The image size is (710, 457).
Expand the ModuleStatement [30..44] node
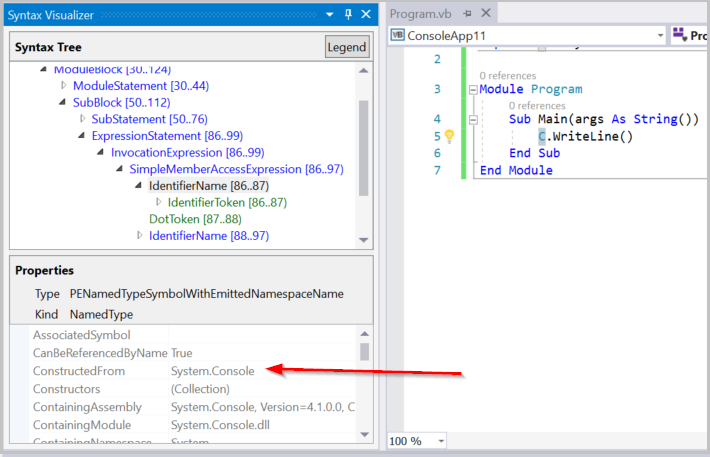[x=64, y=86]
